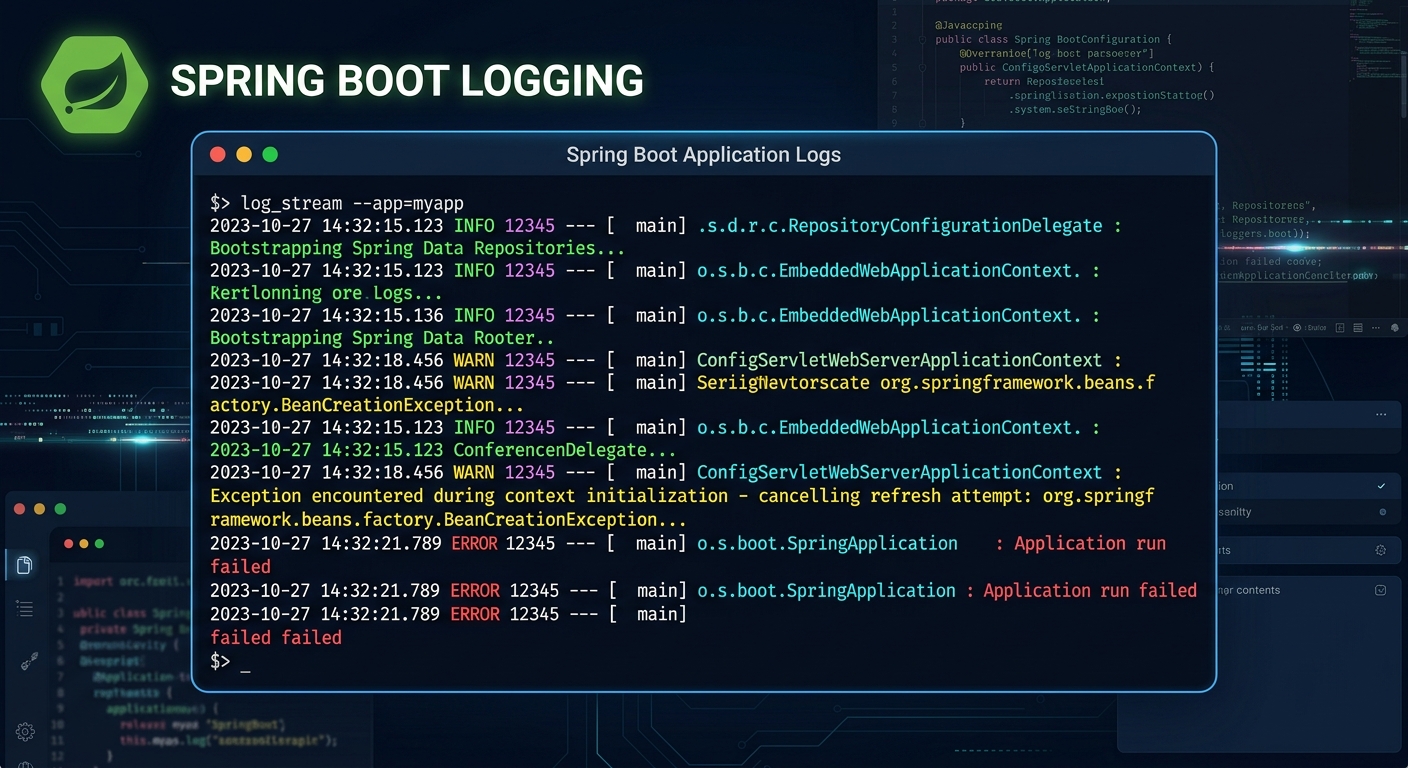1408x768 pixels.
Task: Open the settings gear at the sidebar bottom
Action: click(25, 731)
